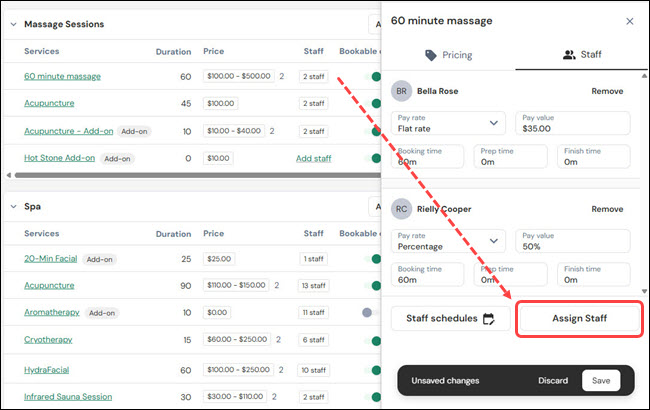Open Staff schedules

pos(451,318)
